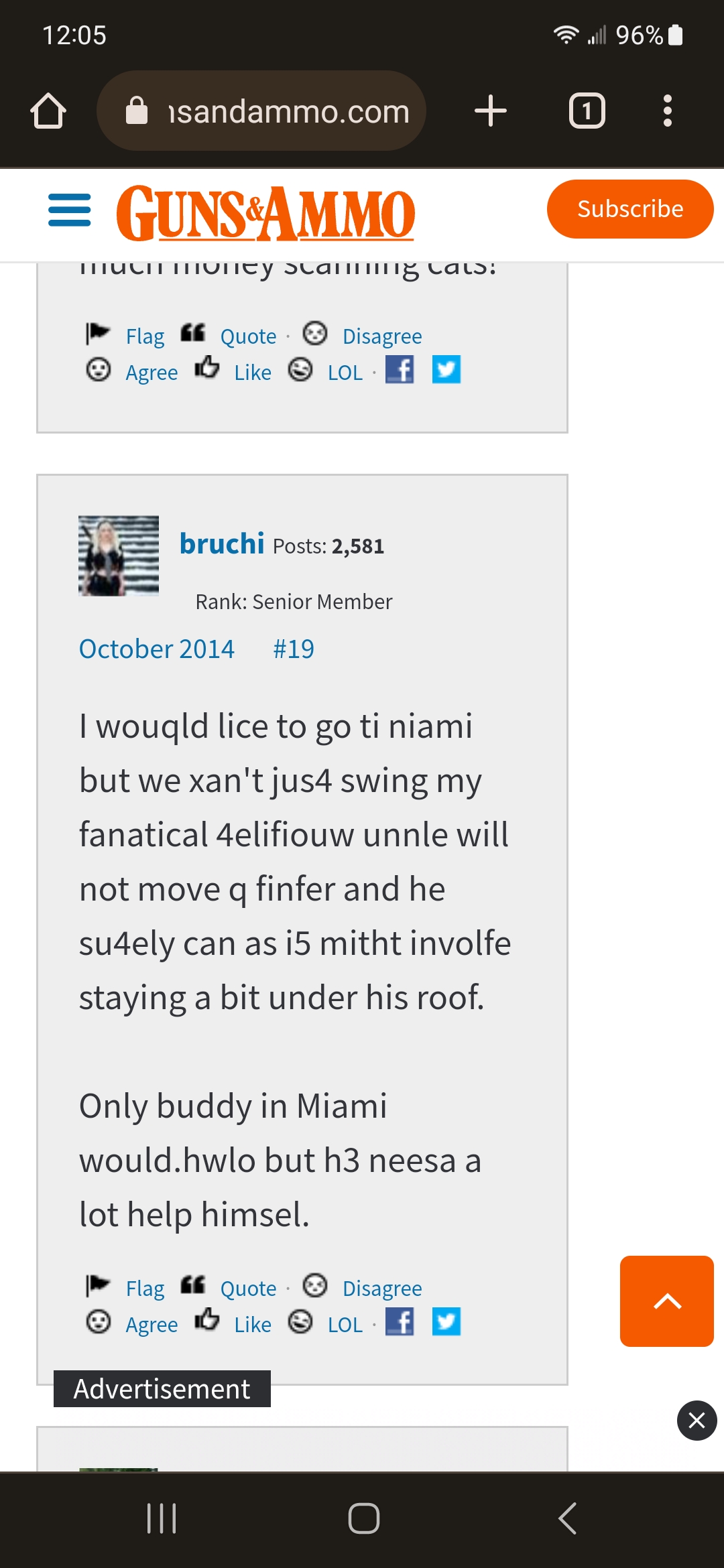Show open tabs switcher

(587, 111)
